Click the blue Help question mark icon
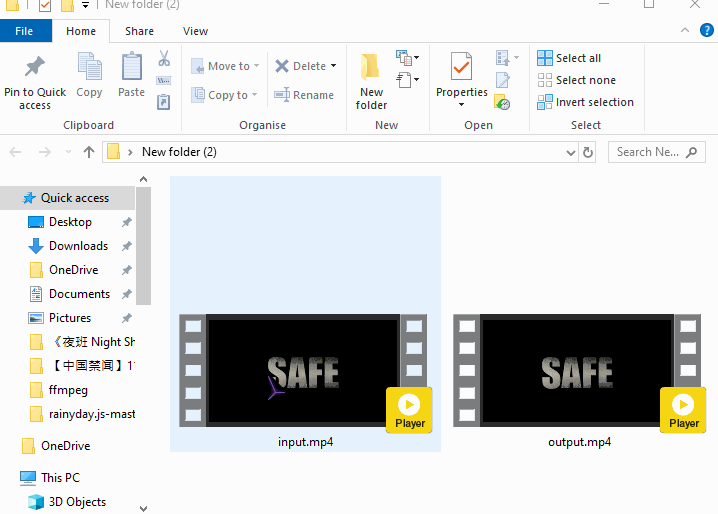The image size is (718, 514). point(707,30)
